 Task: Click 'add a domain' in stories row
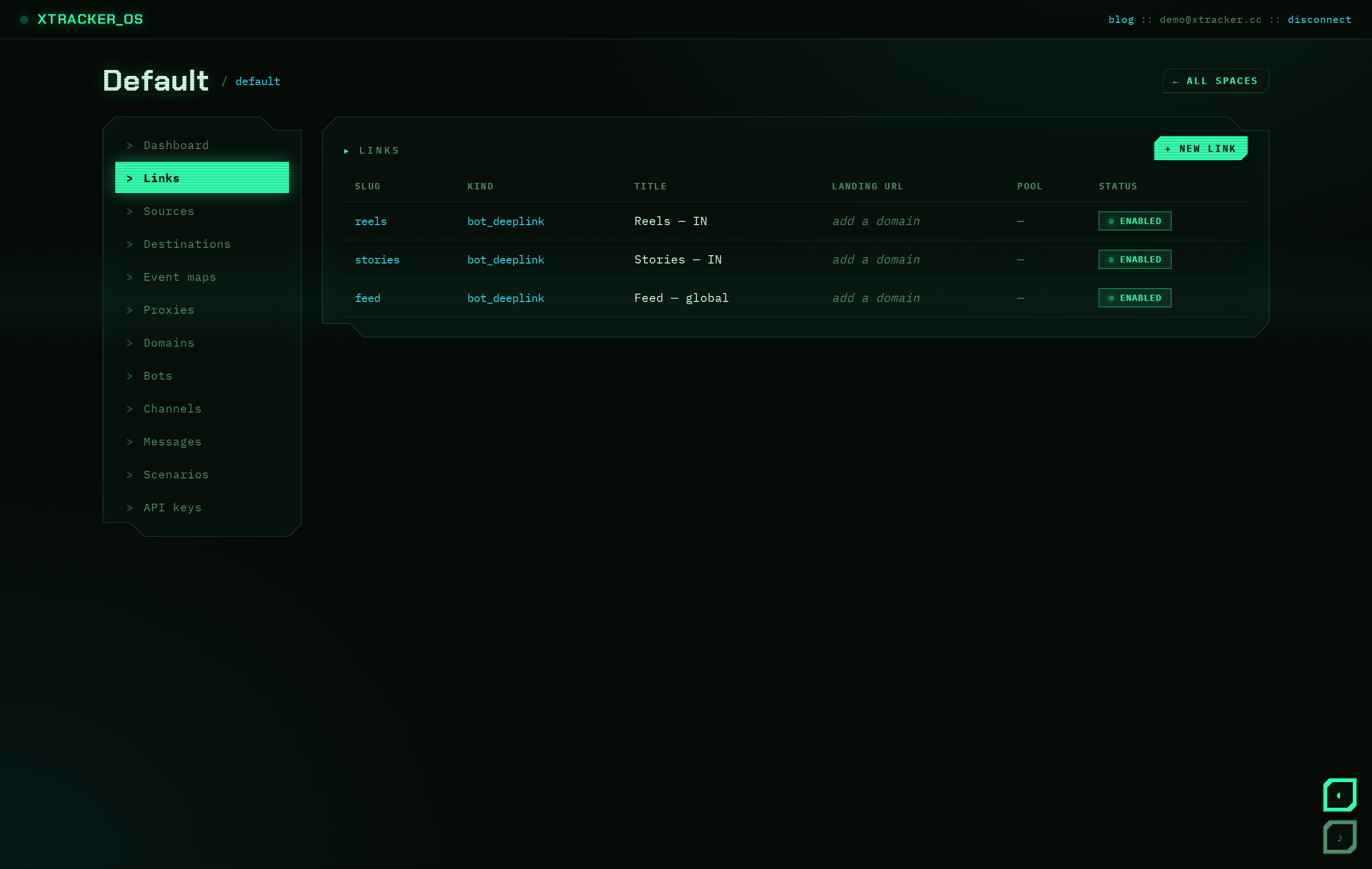pyautogui.click(x=876, y=259)
